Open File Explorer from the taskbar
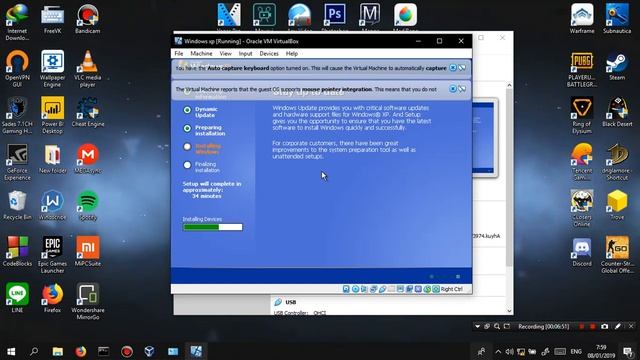Screen dimensions: 640x360 click(x=58, y=351)
